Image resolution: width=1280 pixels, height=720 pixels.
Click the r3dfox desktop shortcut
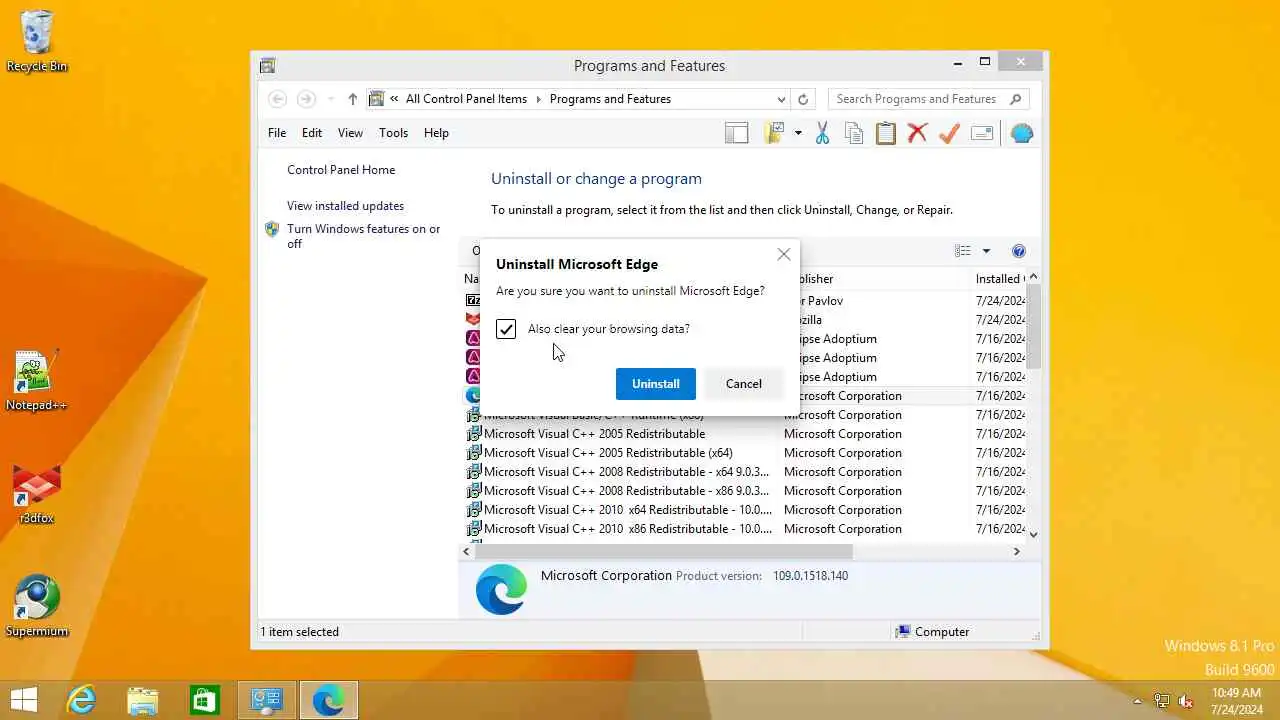(x=37, y=494)
